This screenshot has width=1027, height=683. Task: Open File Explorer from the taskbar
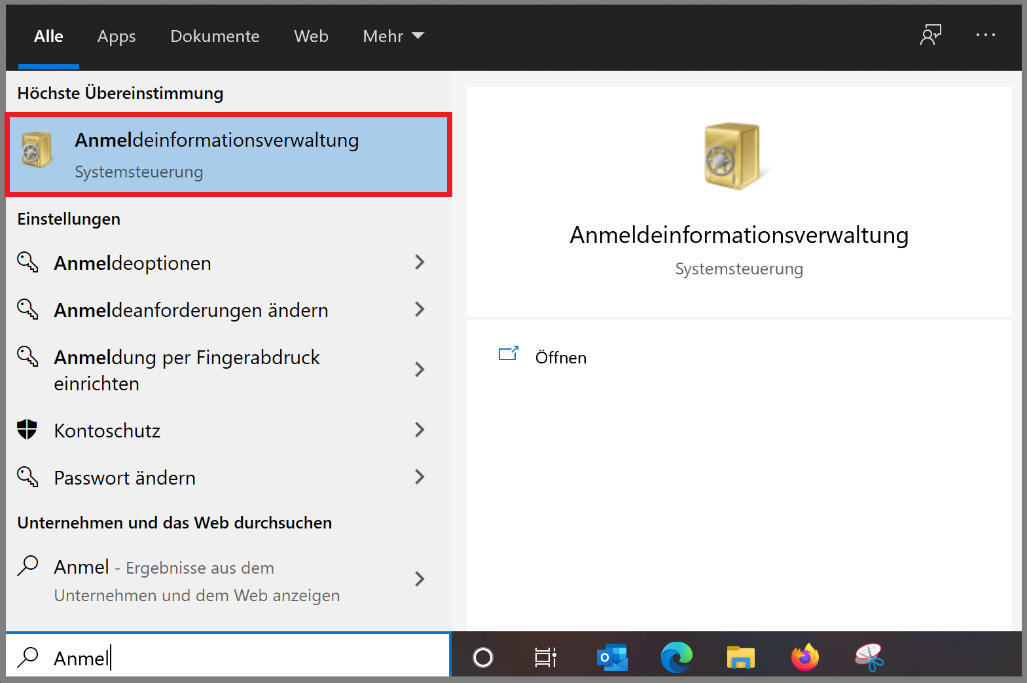740,657
